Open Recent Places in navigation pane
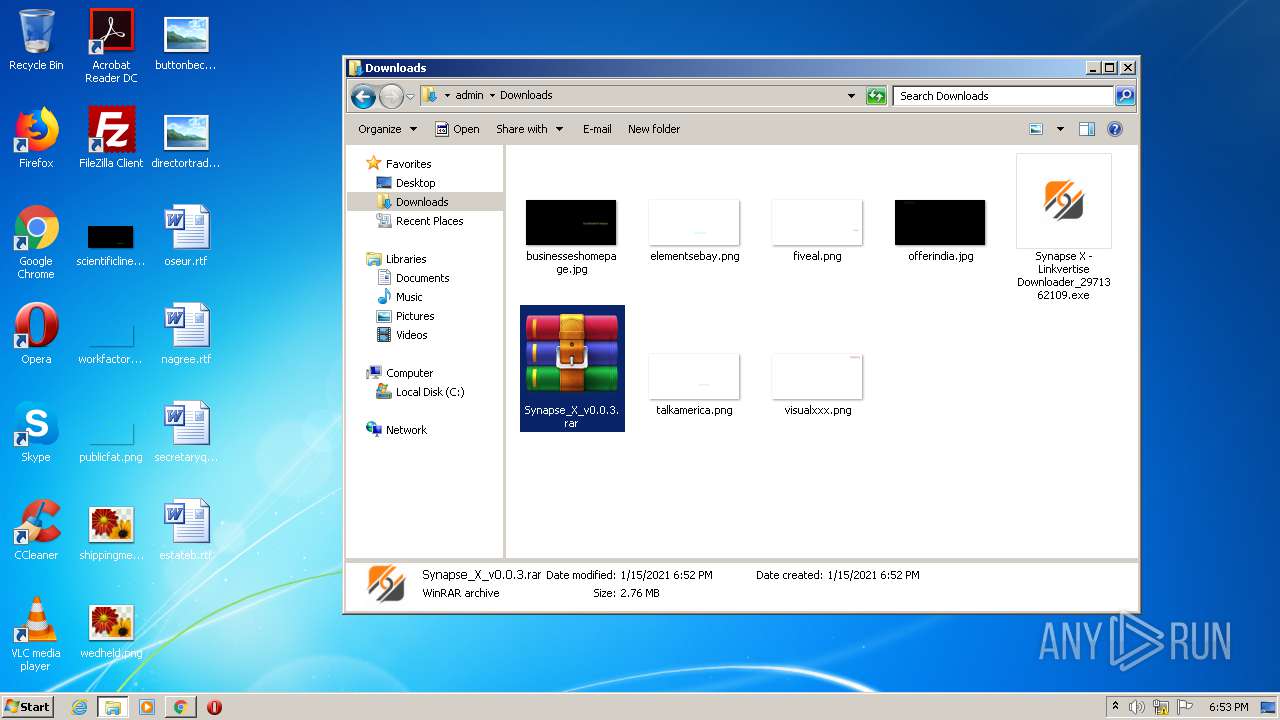This screenshot has height=720, width=1280. pyautogui.click(x=420, y=221)
